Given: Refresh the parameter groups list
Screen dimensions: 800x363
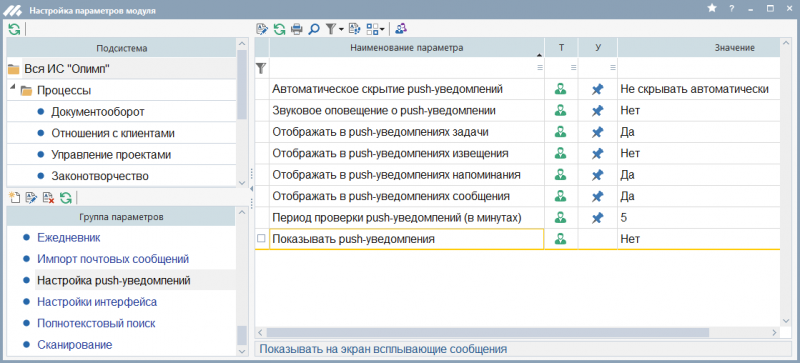Looking at the screenshot, I should [65, 198].
